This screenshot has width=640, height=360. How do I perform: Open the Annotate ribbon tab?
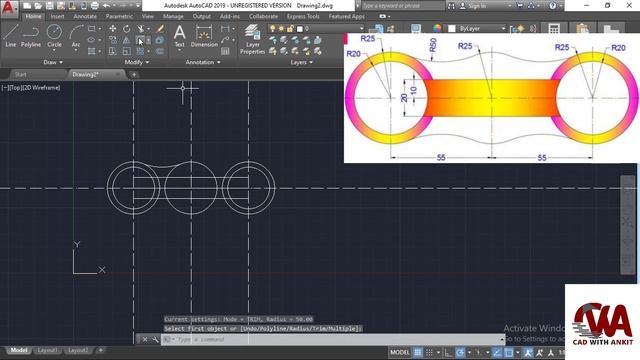coord(85,16)
